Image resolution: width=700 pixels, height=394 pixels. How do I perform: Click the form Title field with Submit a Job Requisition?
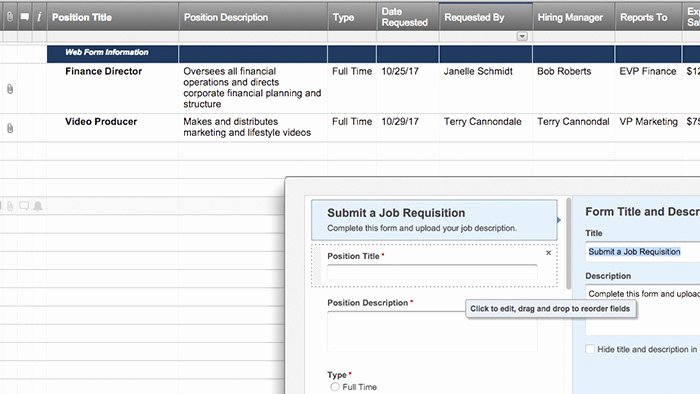[x=642, y=252]
